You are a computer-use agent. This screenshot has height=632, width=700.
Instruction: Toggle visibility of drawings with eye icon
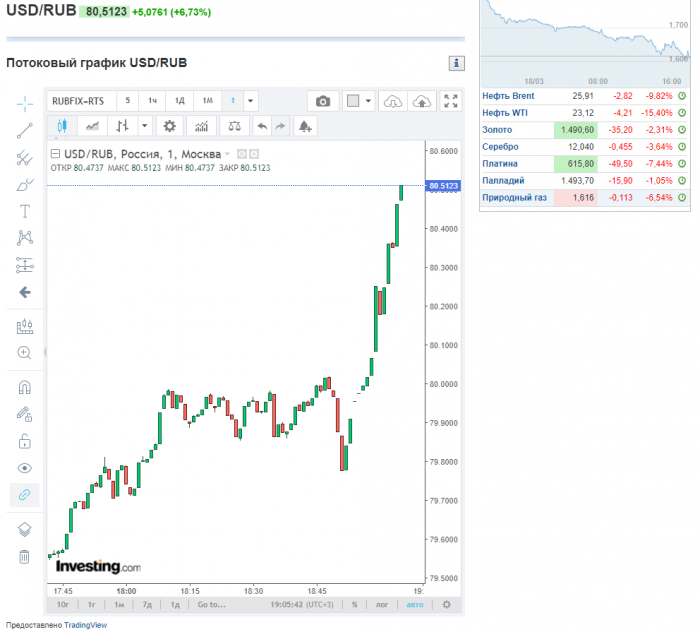point(25,468)
